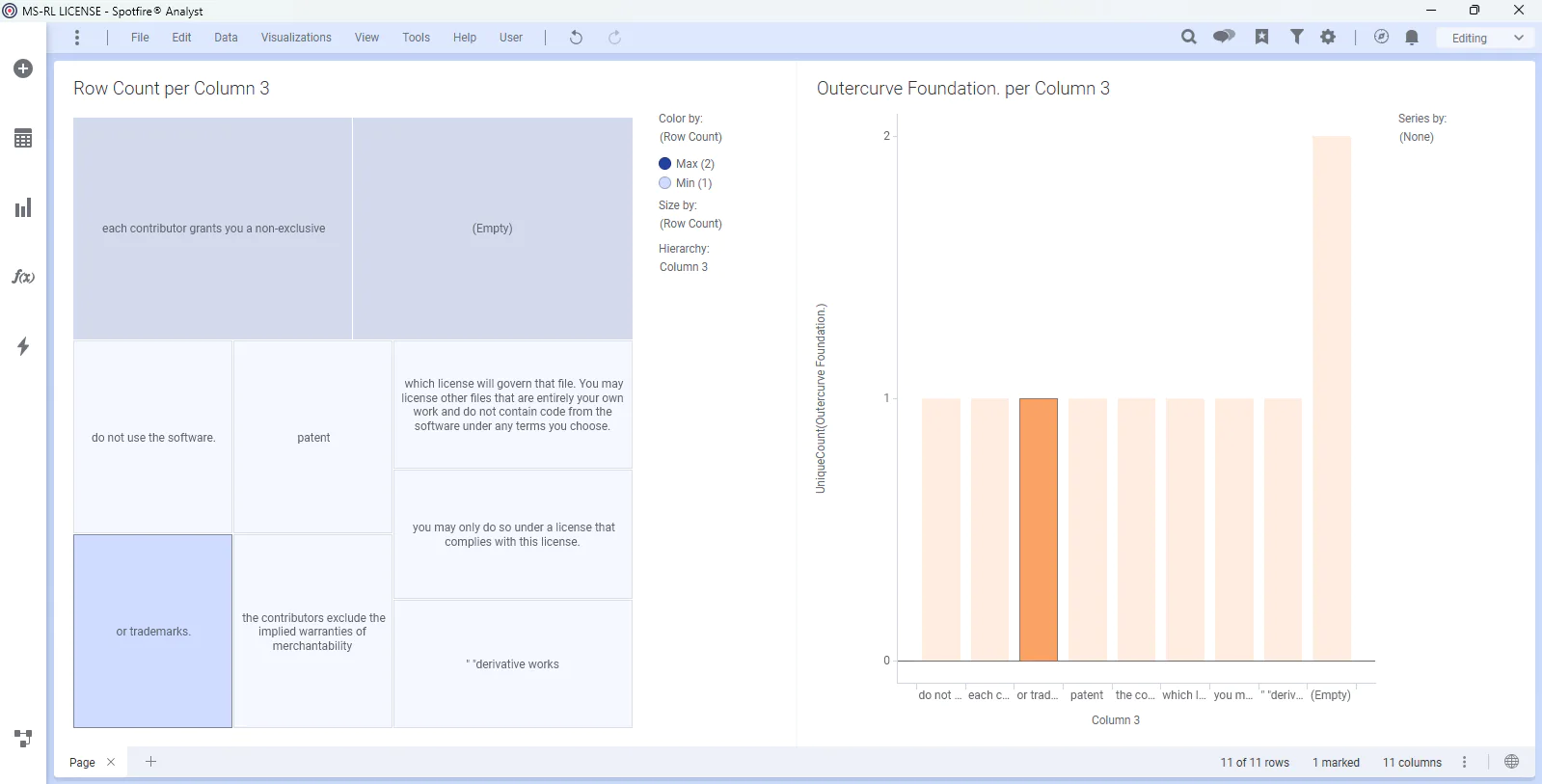The width and height of the screenshot is (1542, 784).
Task: Undo the last action
Action: click(x=576, y=38)
